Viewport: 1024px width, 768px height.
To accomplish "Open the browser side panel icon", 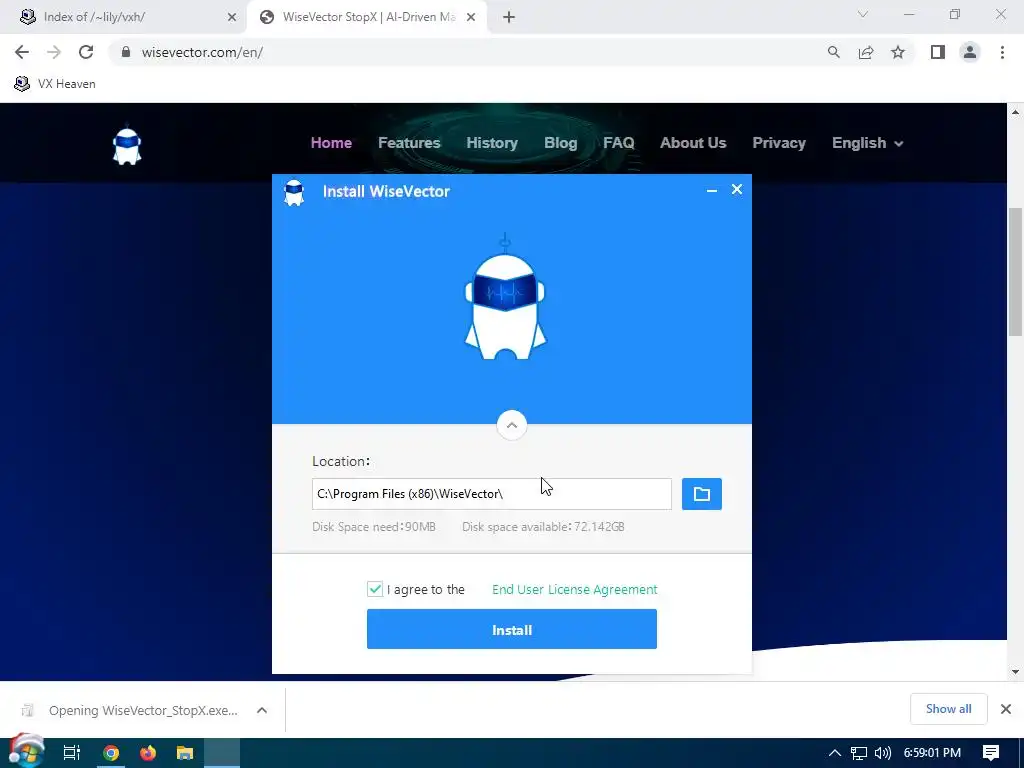I will (938, 52).
